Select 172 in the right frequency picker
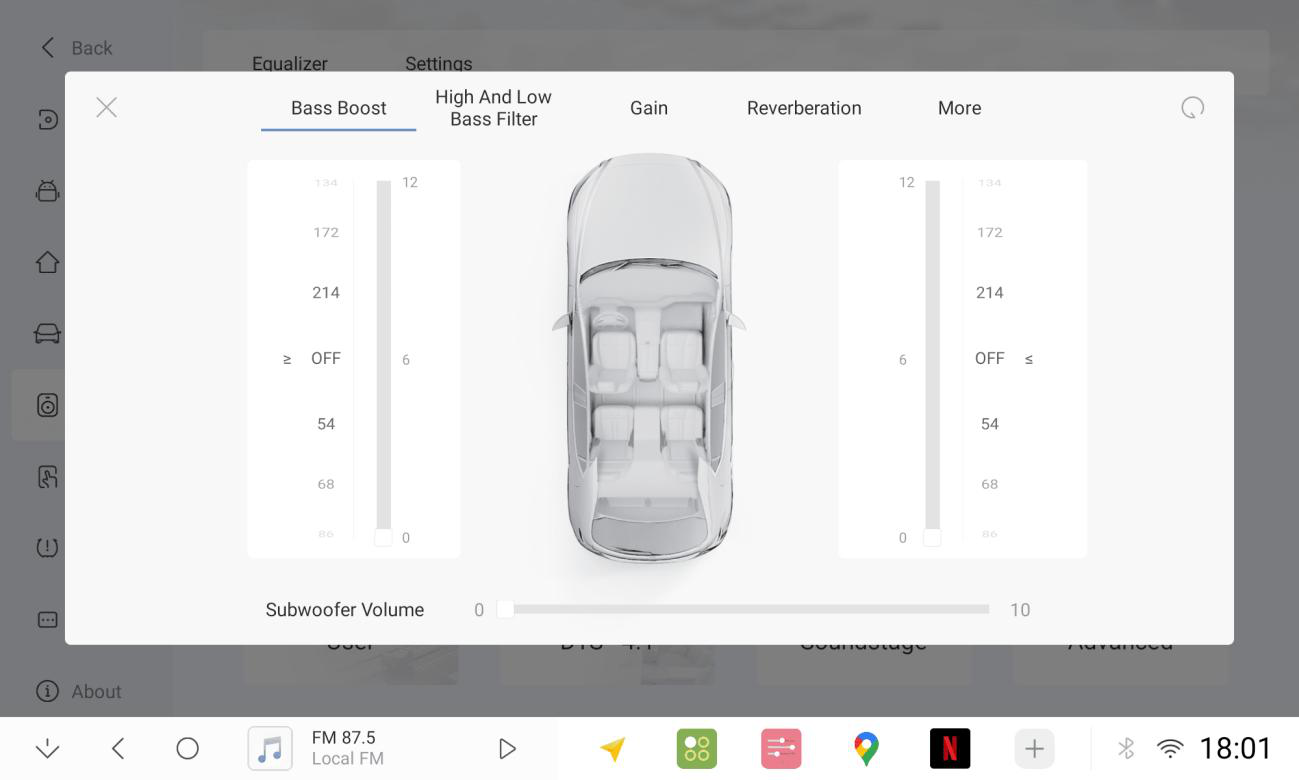The height and width of the screenshot is (780, 1299). [x=990, y=232]
